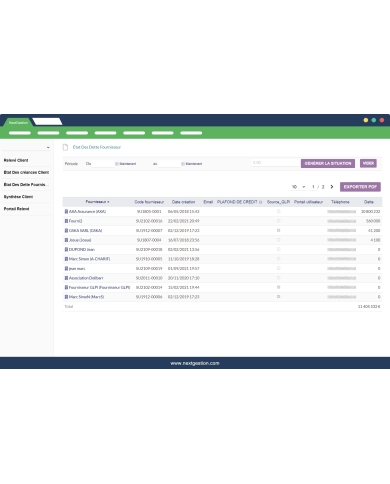Screen dimensions: 390x484
Task: Toggle Source_GLPI checkbox for DUPOND Jean row
Action: (279, 249)
